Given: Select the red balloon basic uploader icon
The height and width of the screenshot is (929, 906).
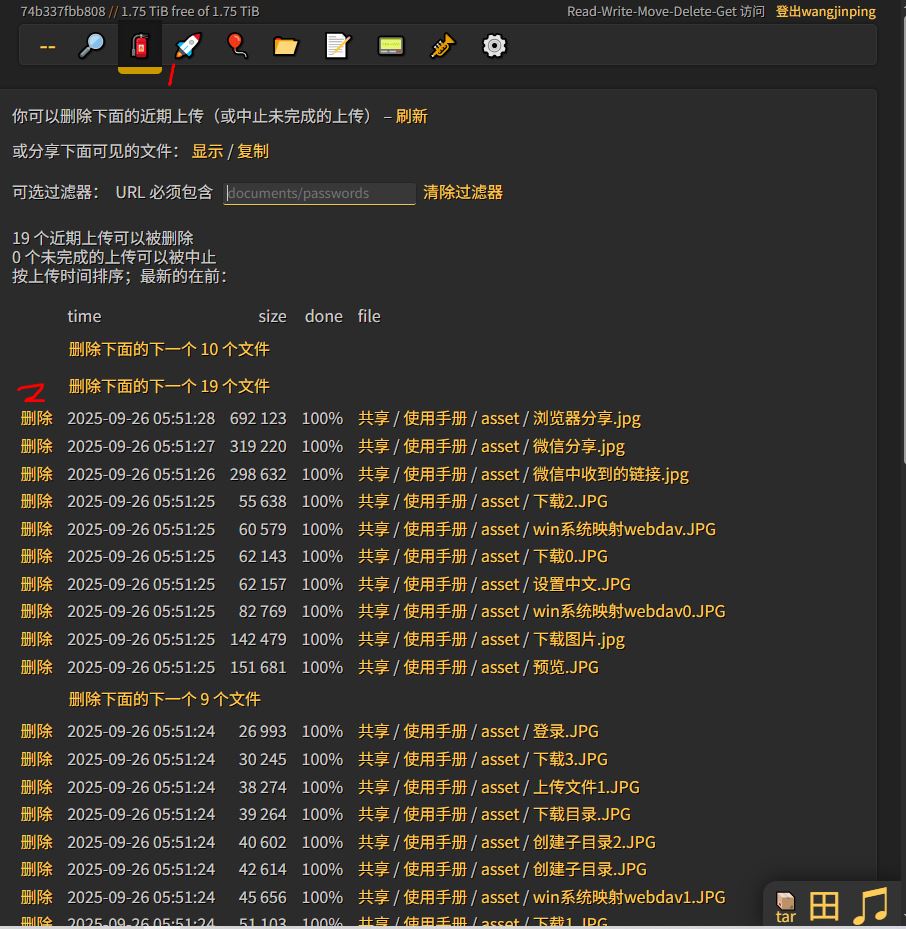Looking at the screenshot, I should (236, 46).
